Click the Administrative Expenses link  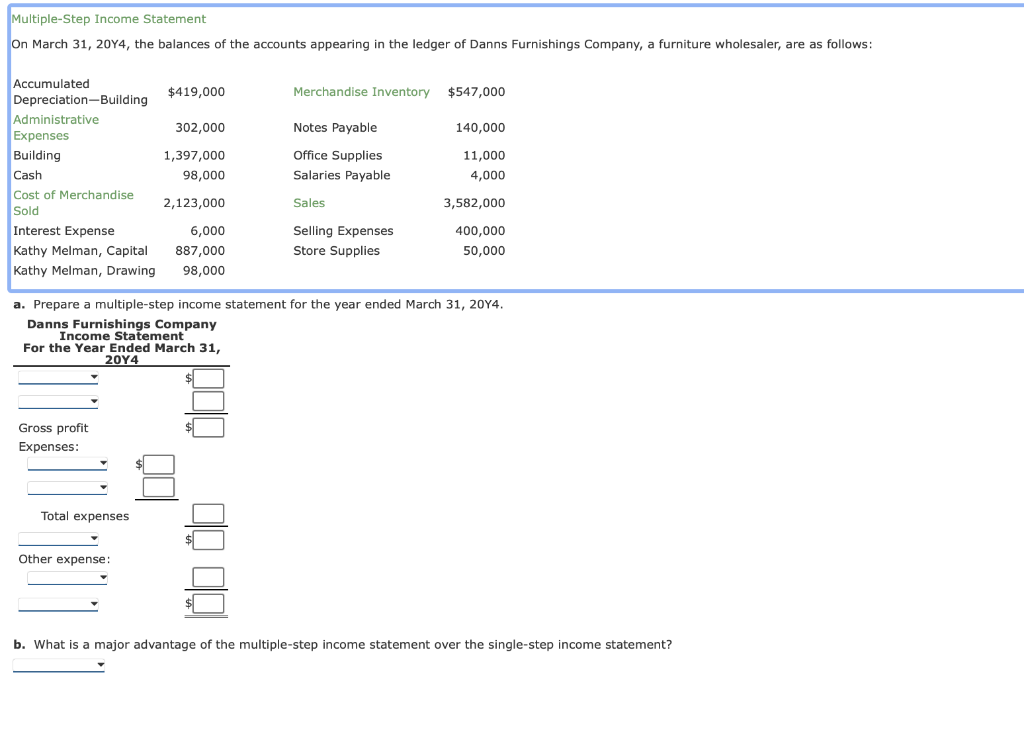(56, 127)
